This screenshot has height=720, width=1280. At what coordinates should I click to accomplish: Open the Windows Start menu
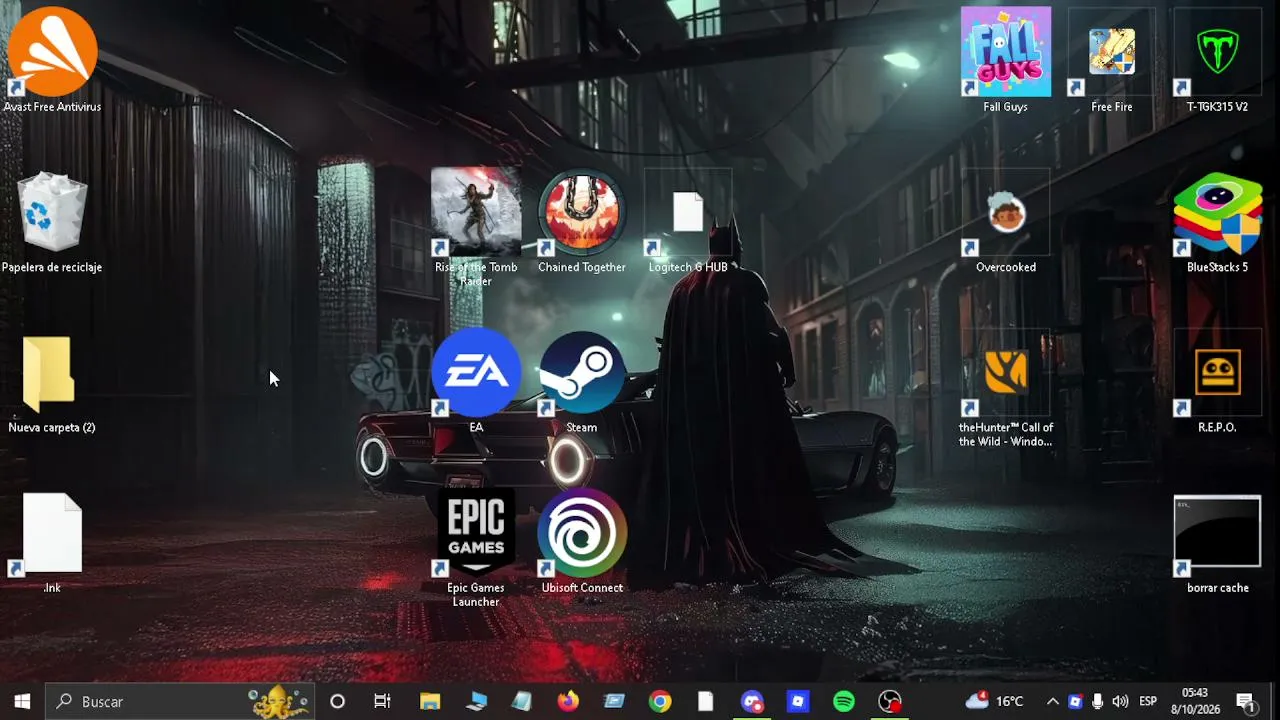[22, 702]
